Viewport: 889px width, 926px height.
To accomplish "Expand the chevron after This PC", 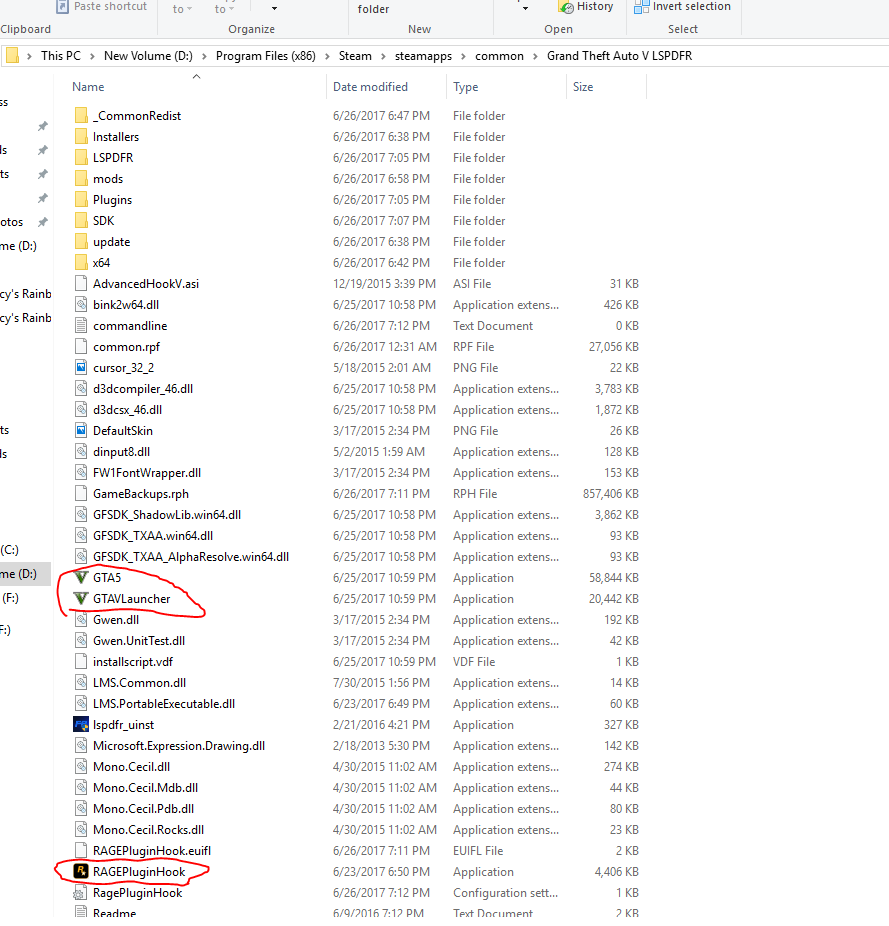I will [x=92, y=56].
